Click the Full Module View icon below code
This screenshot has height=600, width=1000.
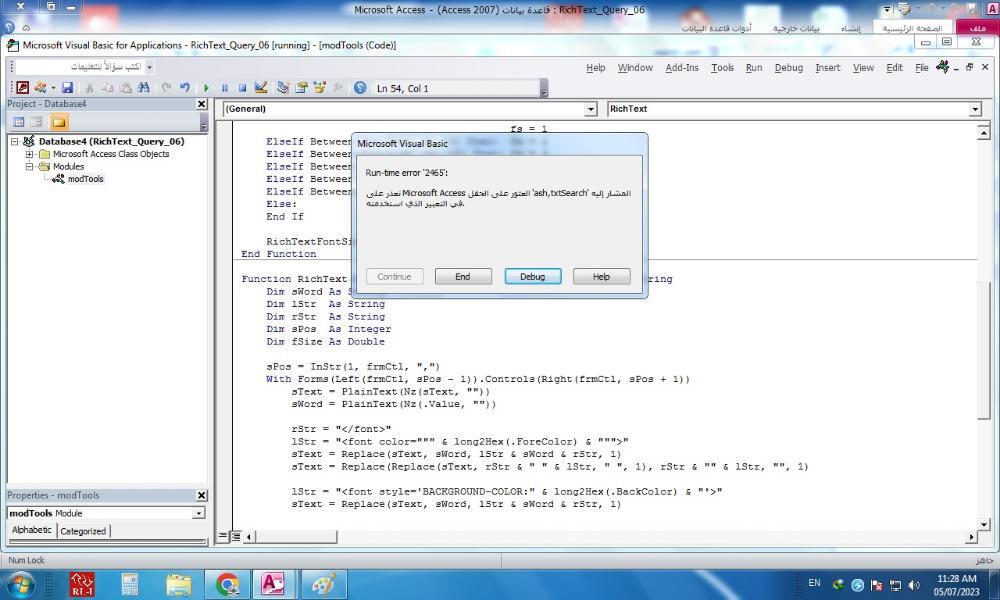235,537
